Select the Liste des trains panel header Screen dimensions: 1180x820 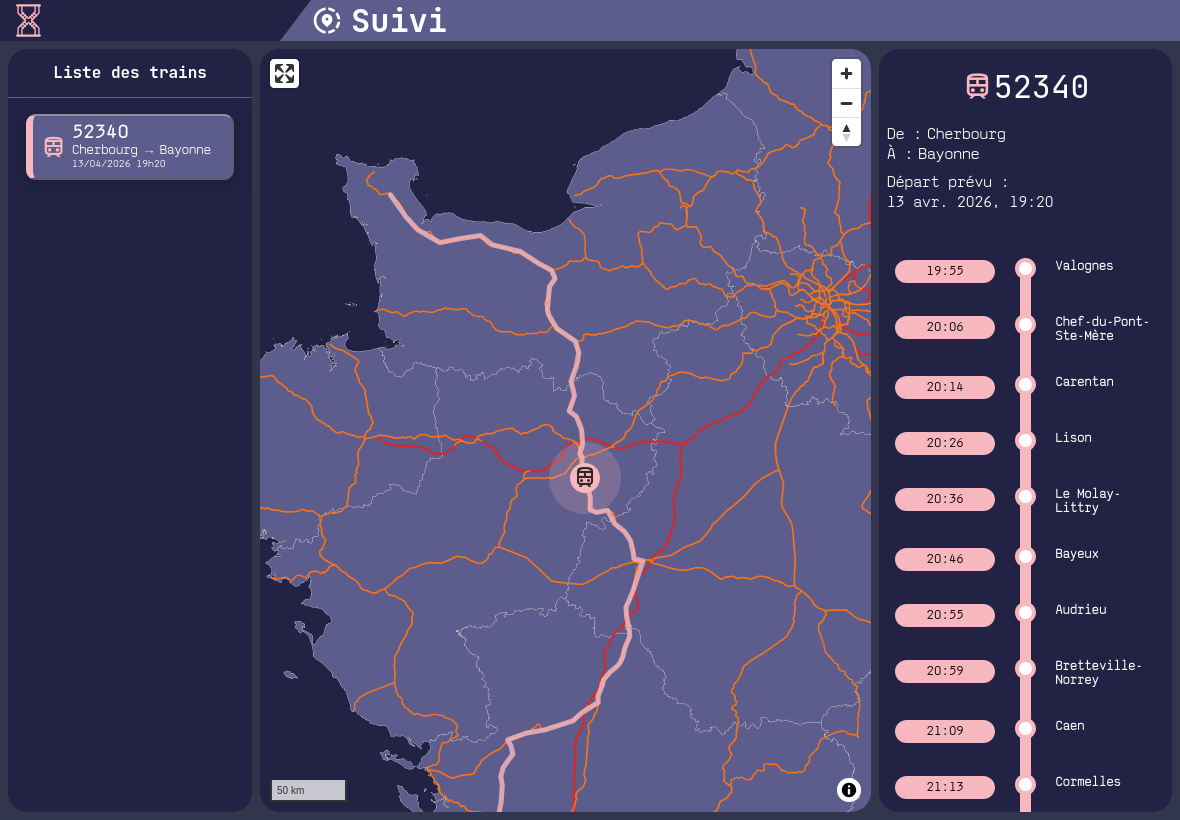[x=129, y=72]
